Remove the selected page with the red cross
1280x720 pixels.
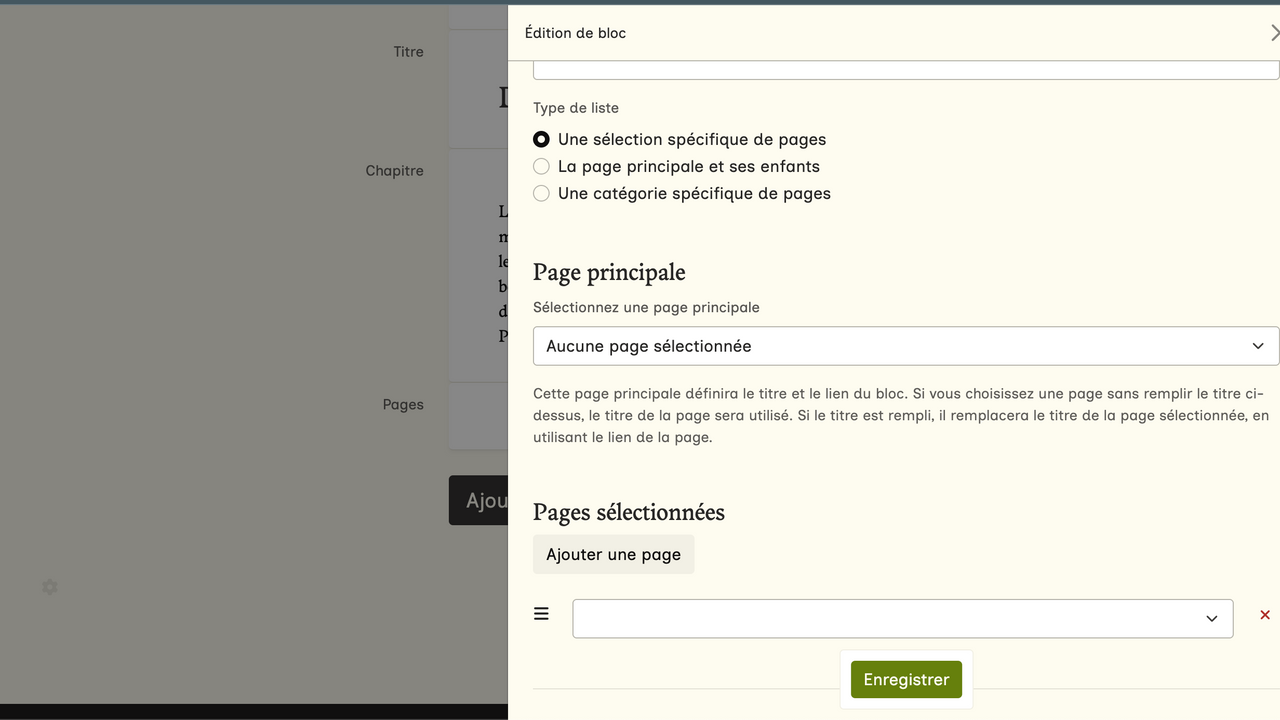pos(1264,615)
